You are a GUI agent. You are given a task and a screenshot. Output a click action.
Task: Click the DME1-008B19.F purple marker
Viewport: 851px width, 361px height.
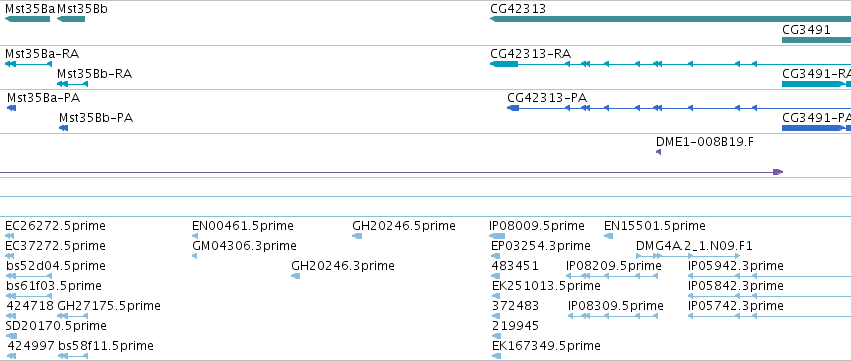point(658,153)
